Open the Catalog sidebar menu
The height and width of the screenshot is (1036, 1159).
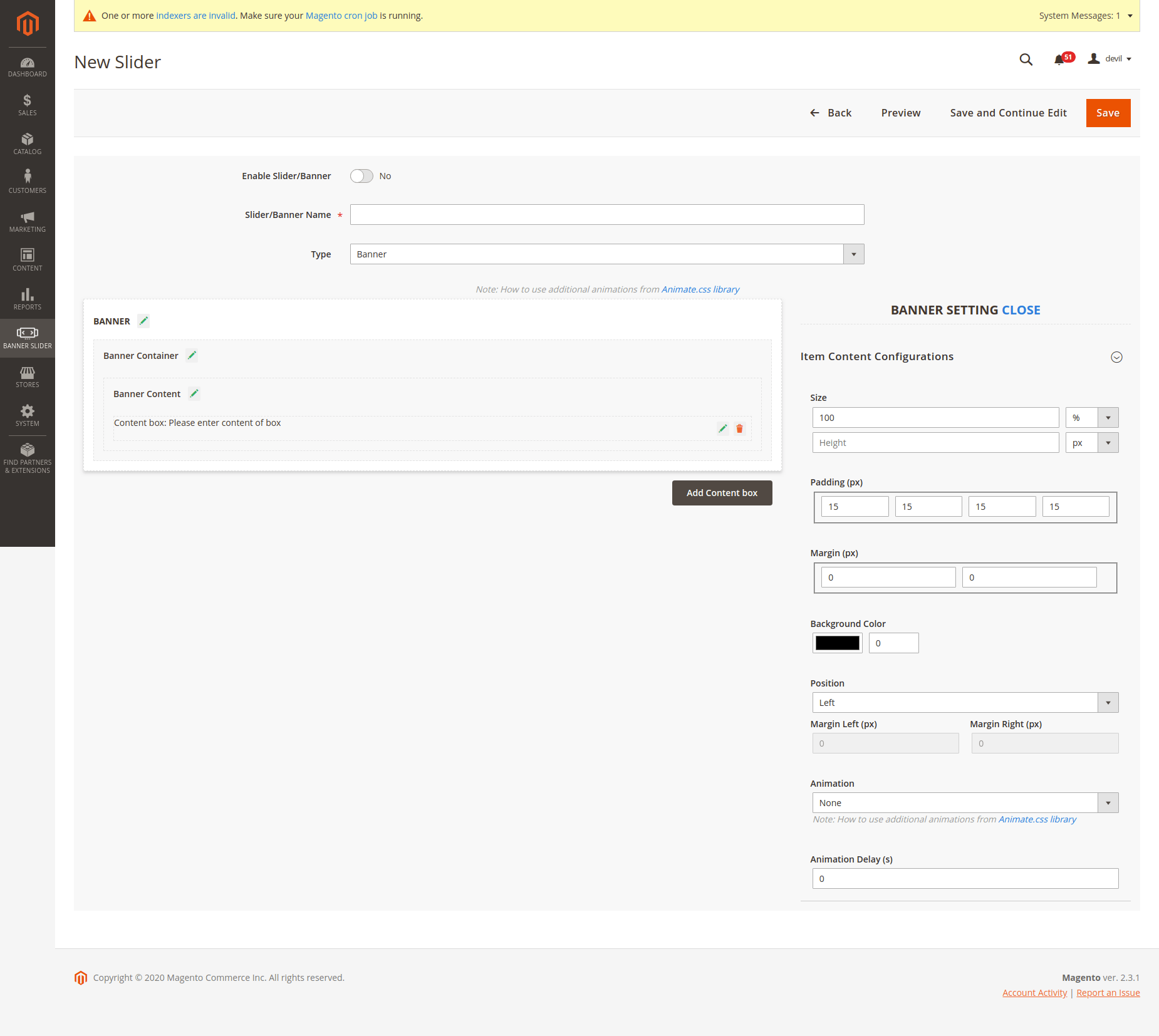tap(28, 145)
